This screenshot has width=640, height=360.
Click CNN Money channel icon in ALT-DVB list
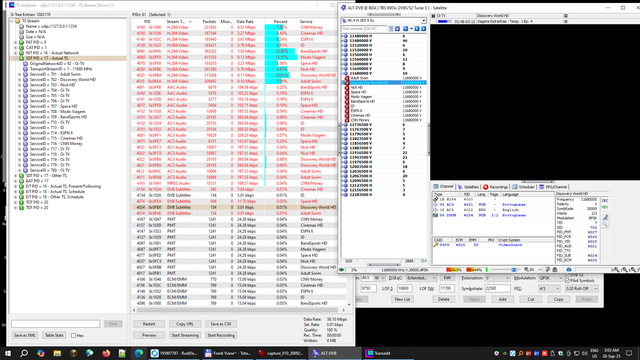[347, 120]
